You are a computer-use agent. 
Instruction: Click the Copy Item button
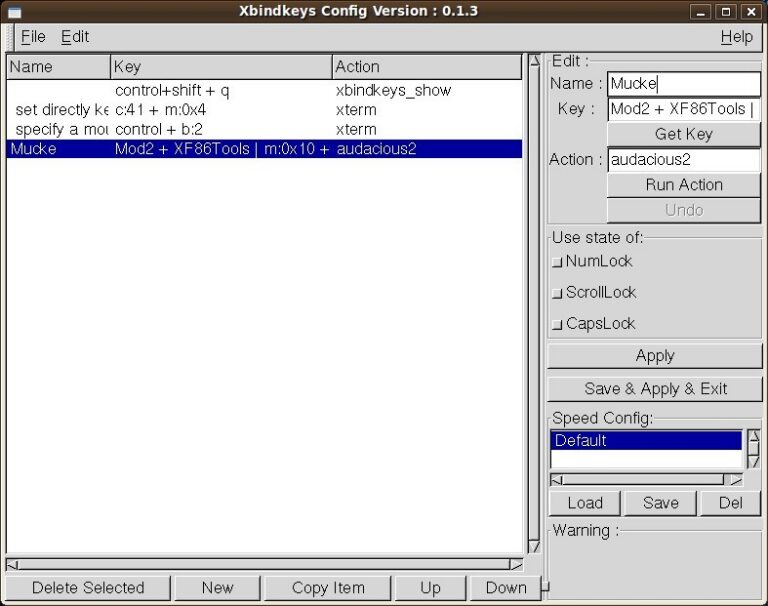click(328, 588)
